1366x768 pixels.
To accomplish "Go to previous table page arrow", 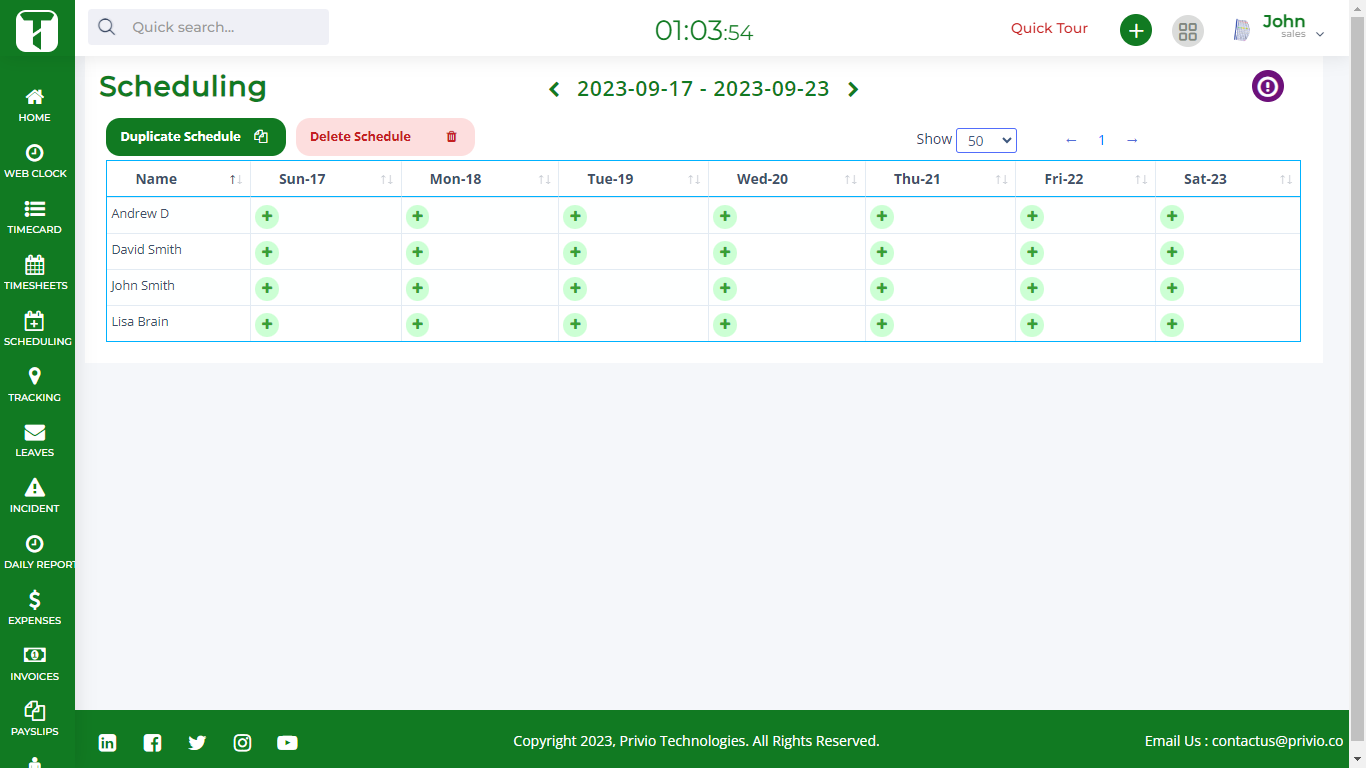I will 1071,140.
